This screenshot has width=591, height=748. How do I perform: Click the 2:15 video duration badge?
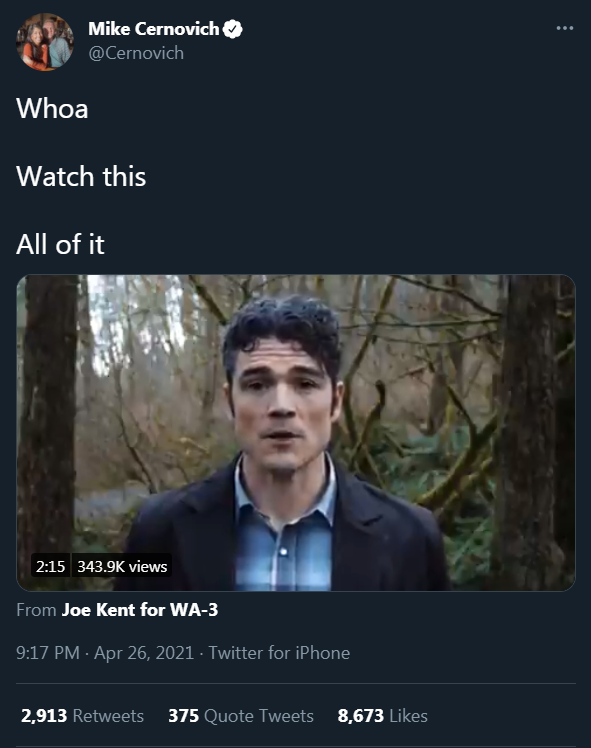51,566
